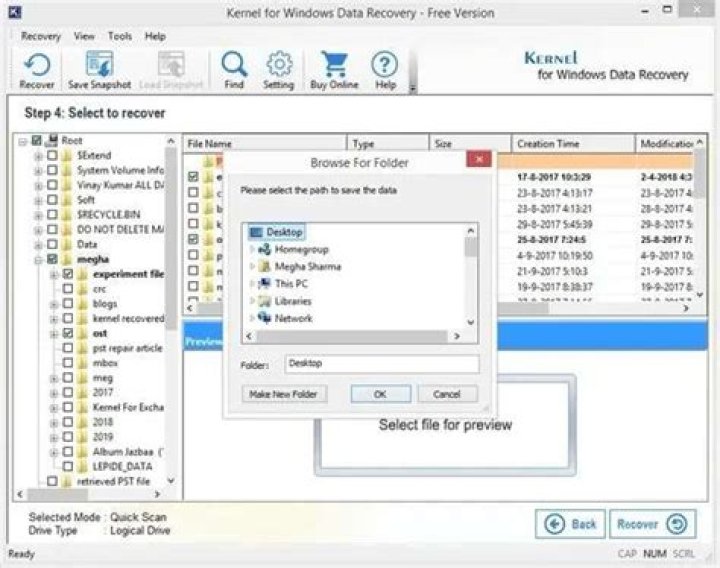Click the blogs folder icon
The width and height of the screenshot is (720, 568).
click(83, 304)
